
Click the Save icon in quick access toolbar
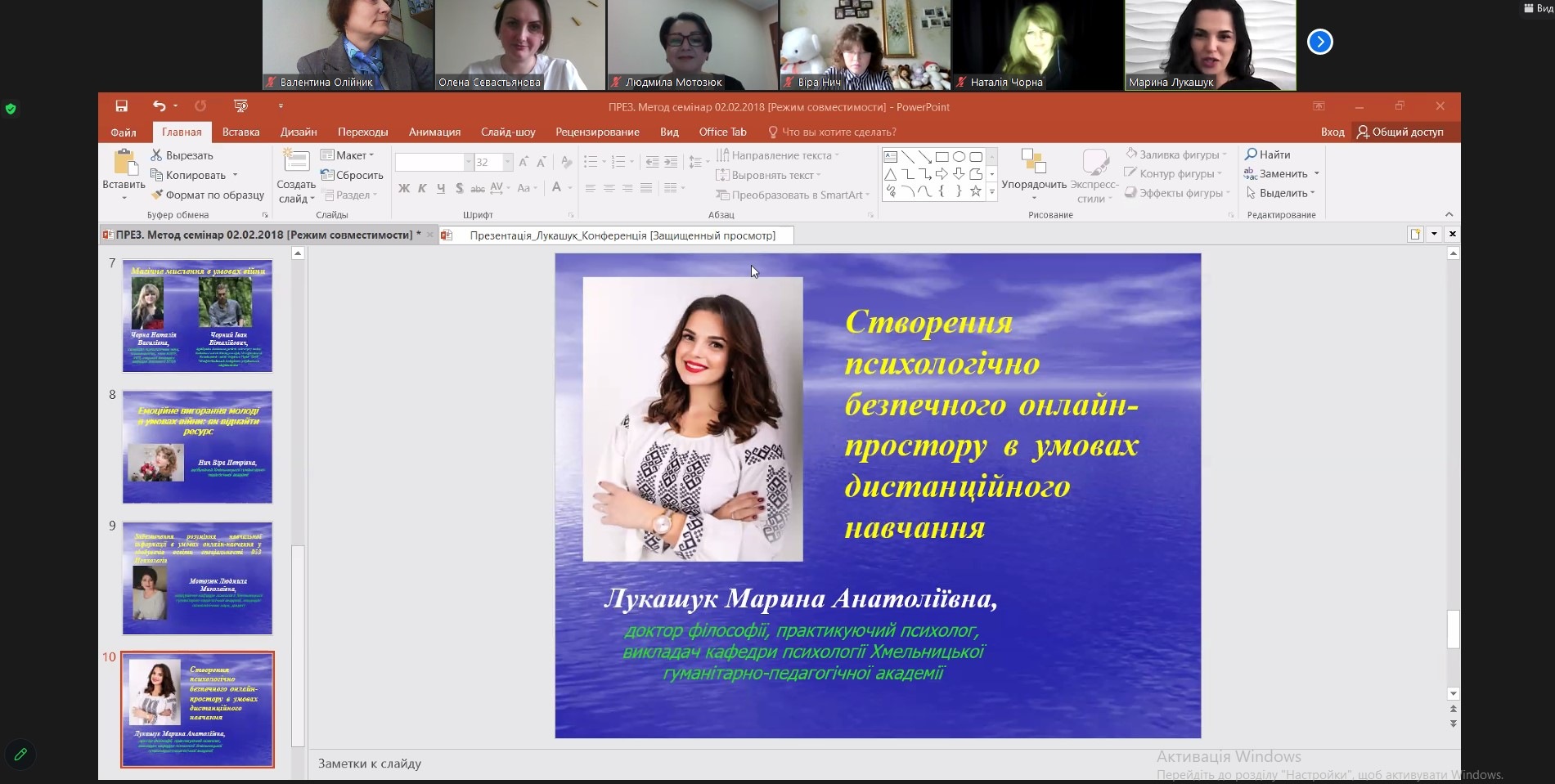pyautogui.click(x=121, y=106)
